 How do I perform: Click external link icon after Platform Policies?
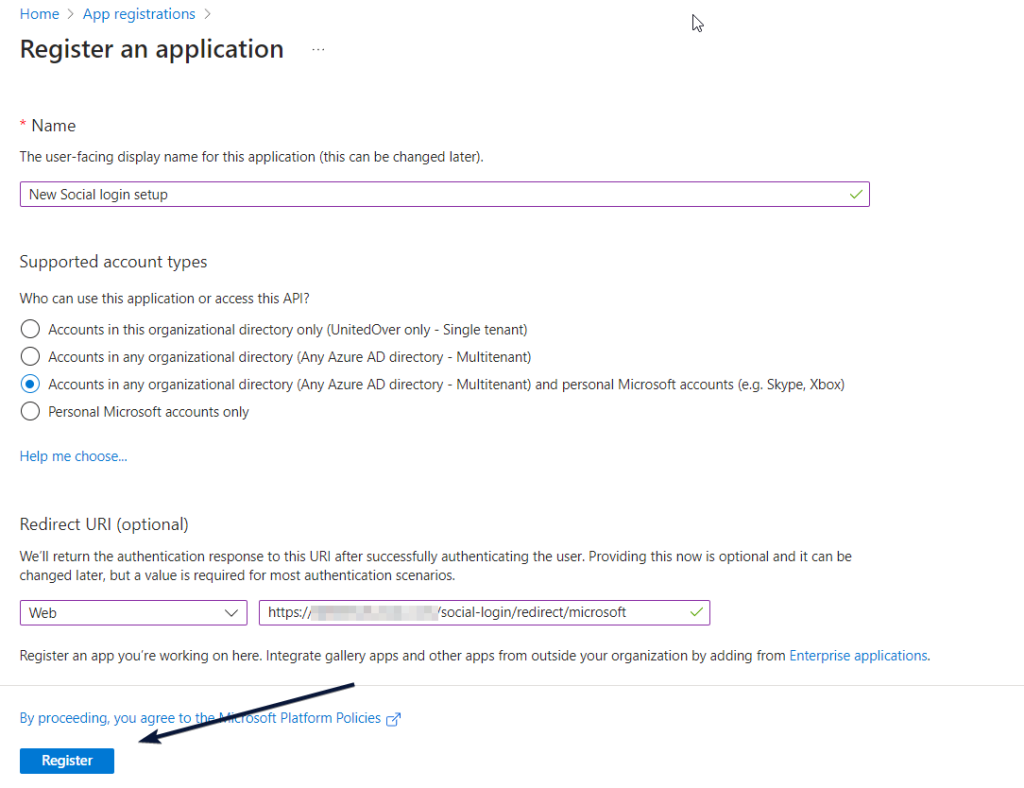(393, 719)
